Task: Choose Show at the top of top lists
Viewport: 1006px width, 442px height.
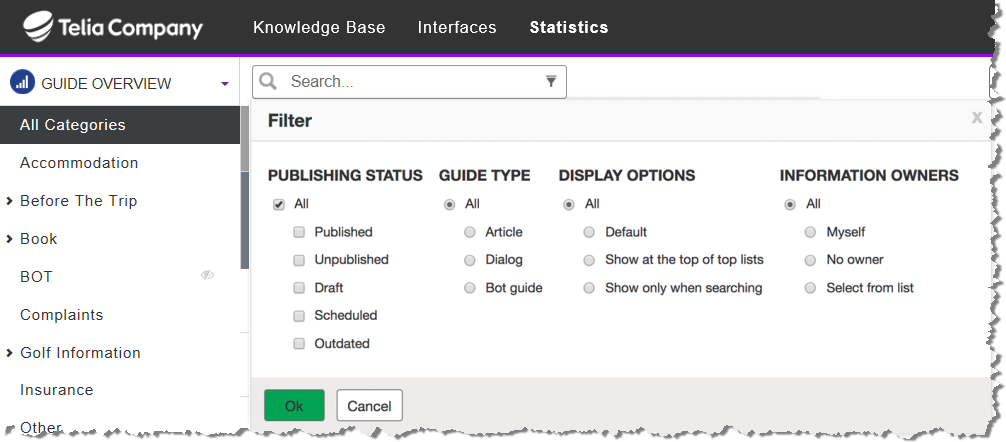Action: tap(589, 260)
